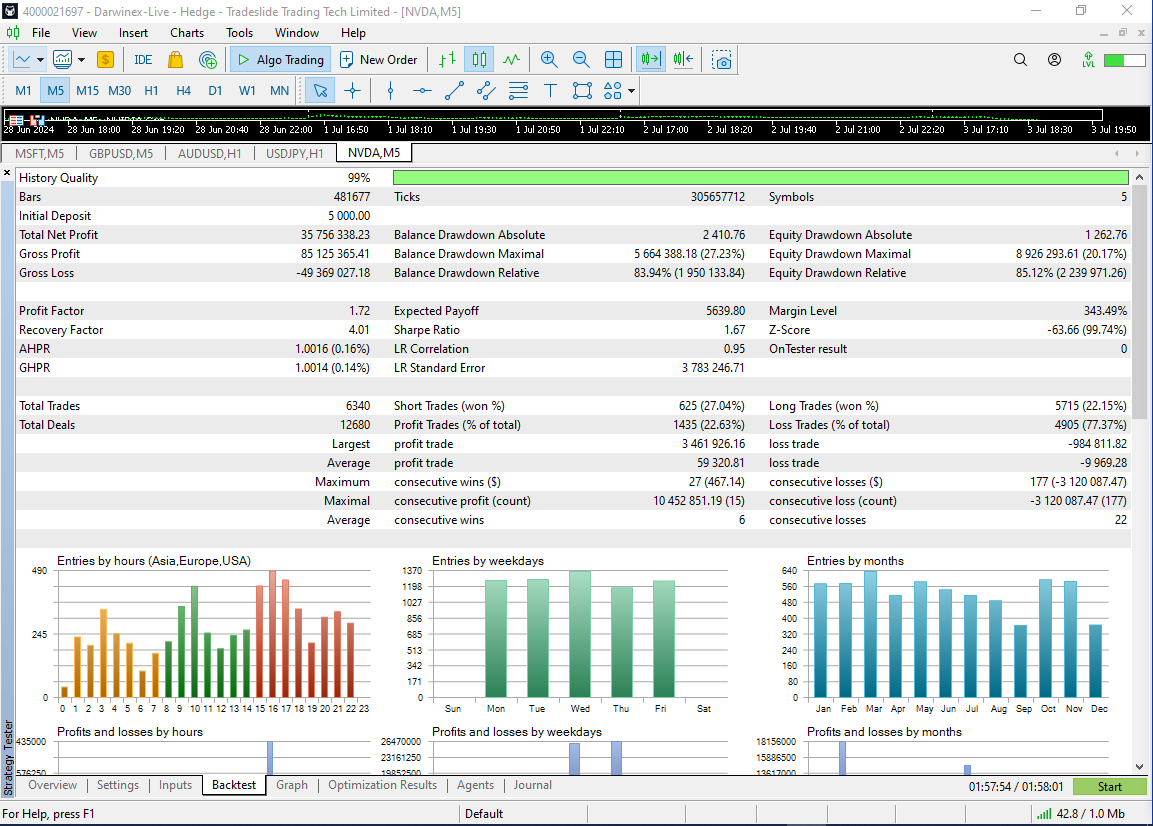Viewport: 1153px width, 826px height.
Task: Open the Charts menu
Action: pos(186,32)
